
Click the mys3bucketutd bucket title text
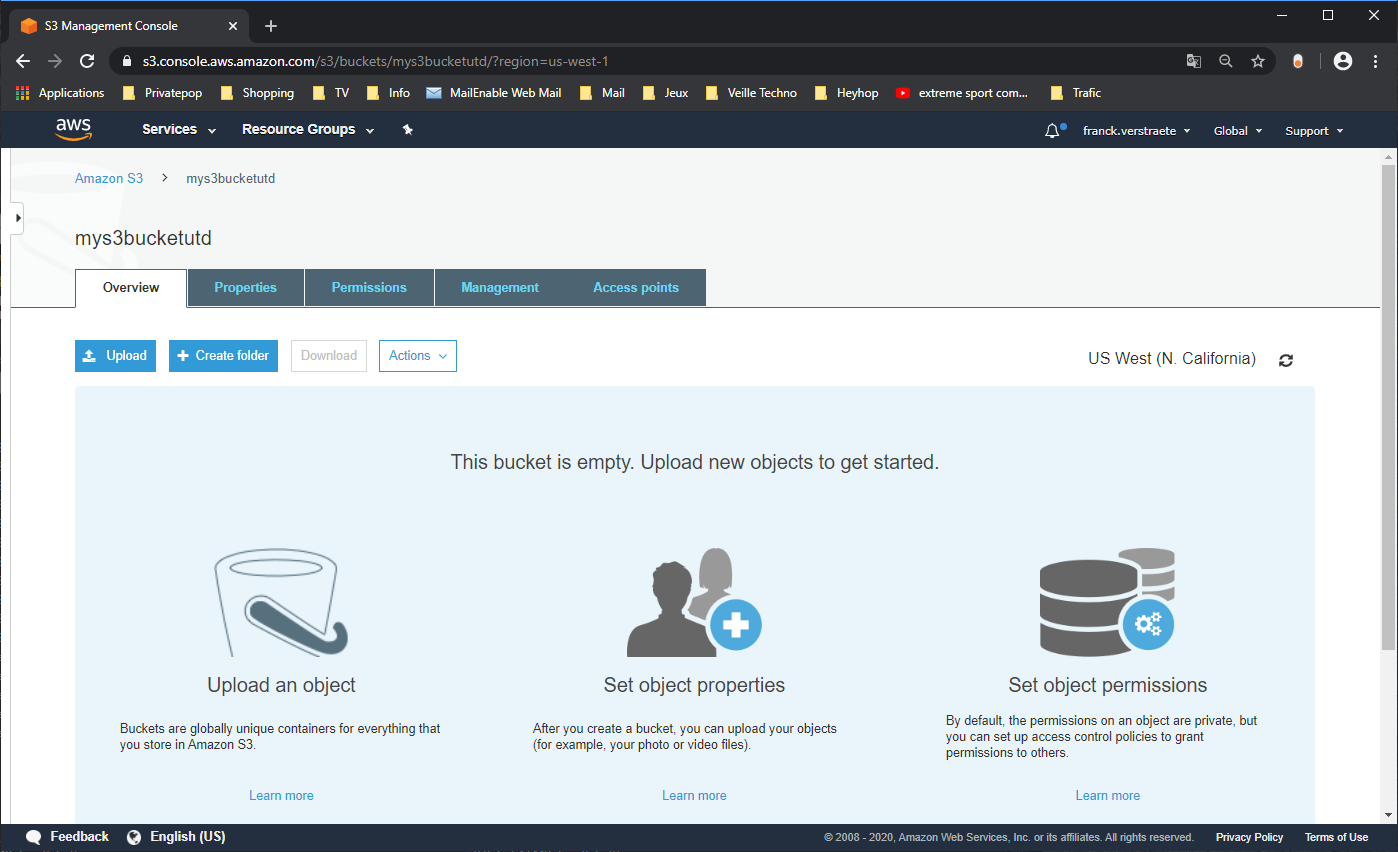[x=143, y=239]
